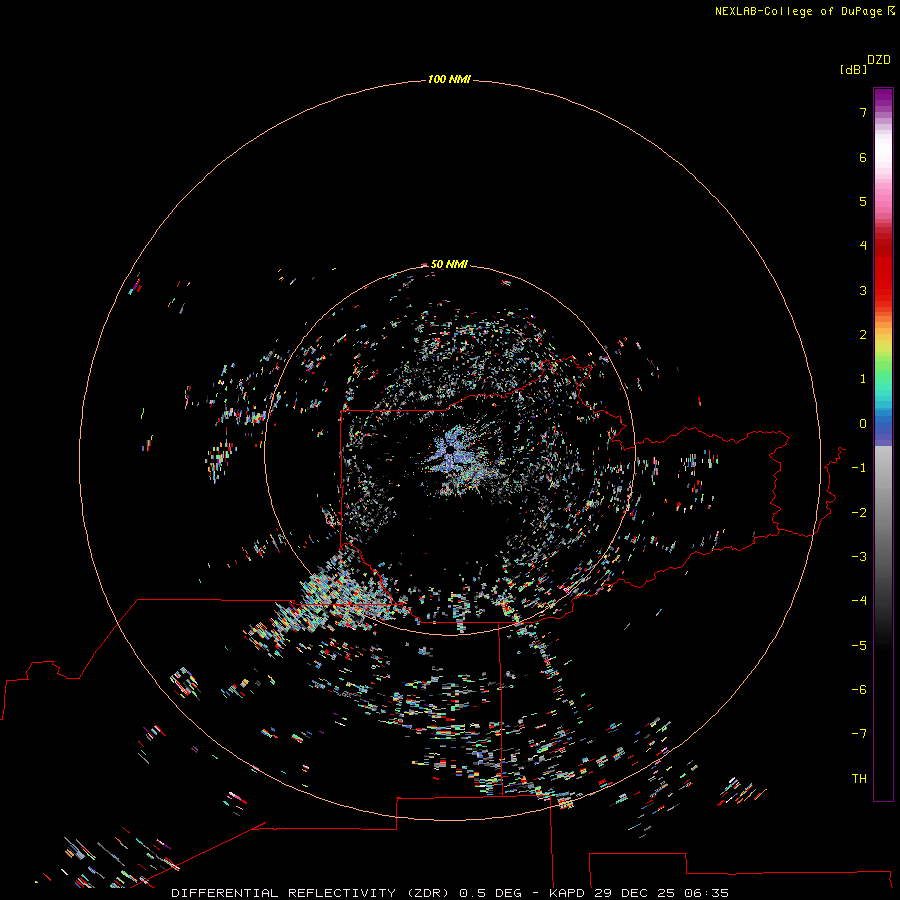Select the 4 dB scale label
900x900 pixels.
(x=863, y=245)
